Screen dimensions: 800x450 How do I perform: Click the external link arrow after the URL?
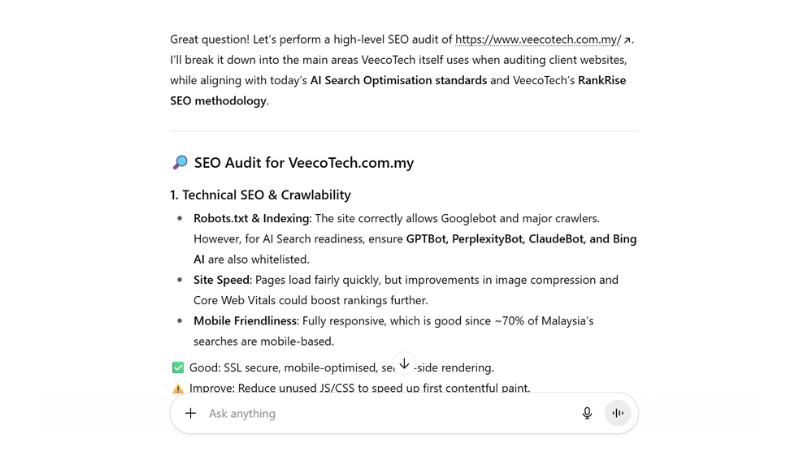pos(628,40)
